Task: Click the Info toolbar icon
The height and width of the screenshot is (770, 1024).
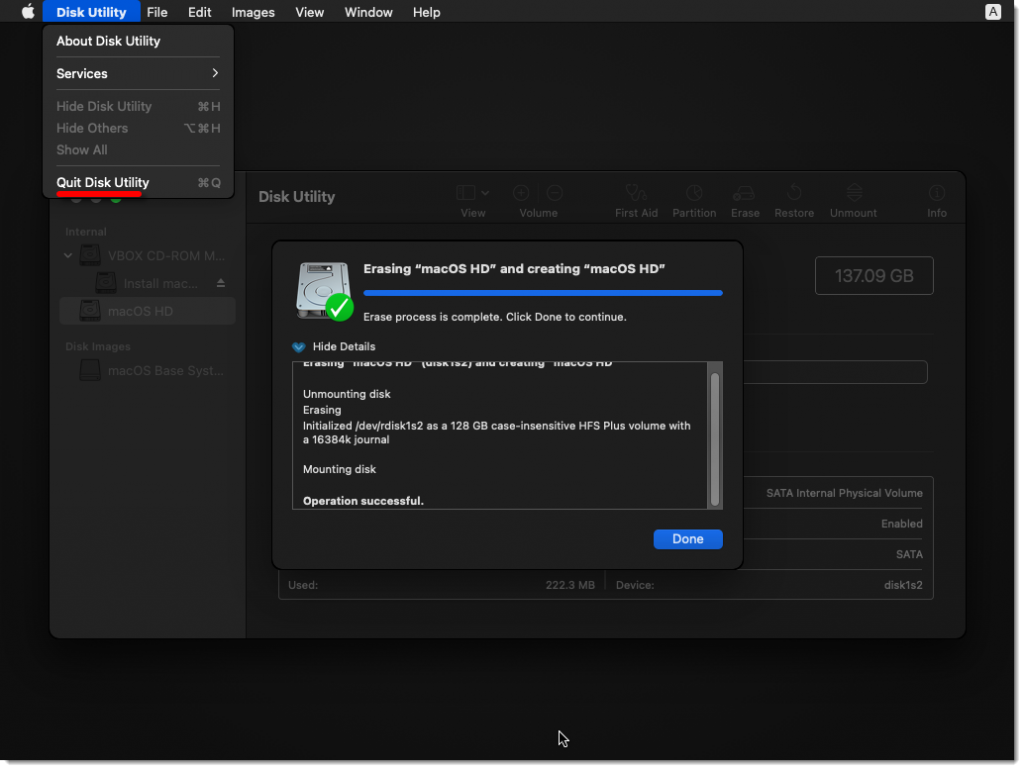Action: tap(936, 193)
